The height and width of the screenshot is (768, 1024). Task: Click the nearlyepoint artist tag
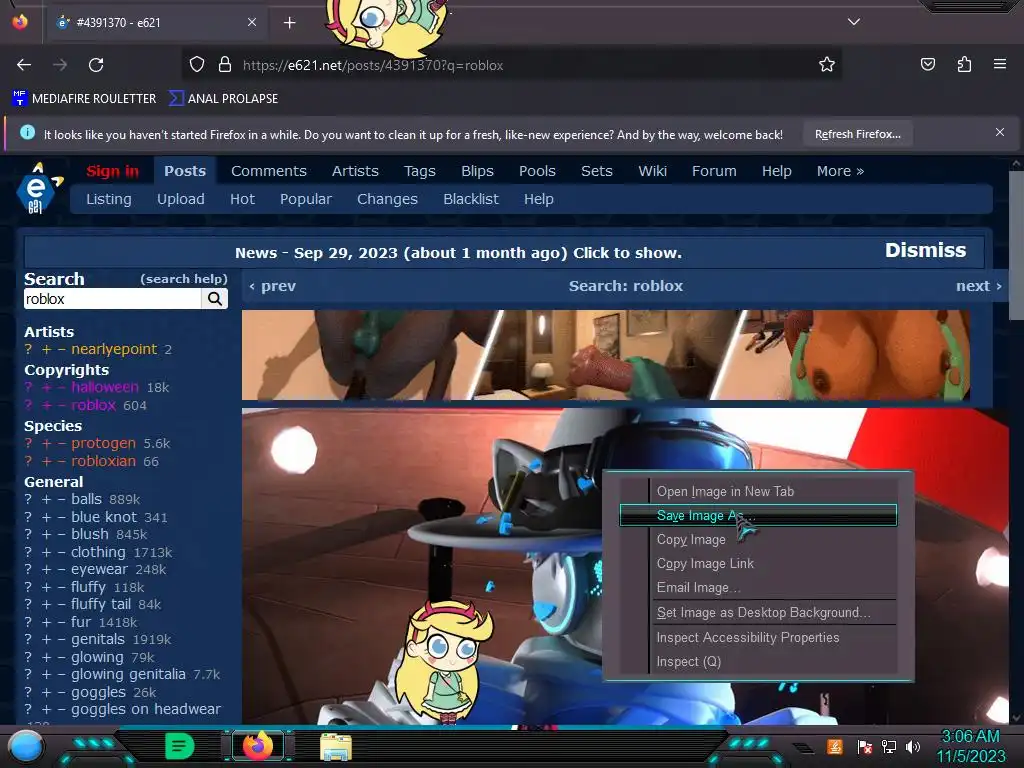click(x=114, y=349)
